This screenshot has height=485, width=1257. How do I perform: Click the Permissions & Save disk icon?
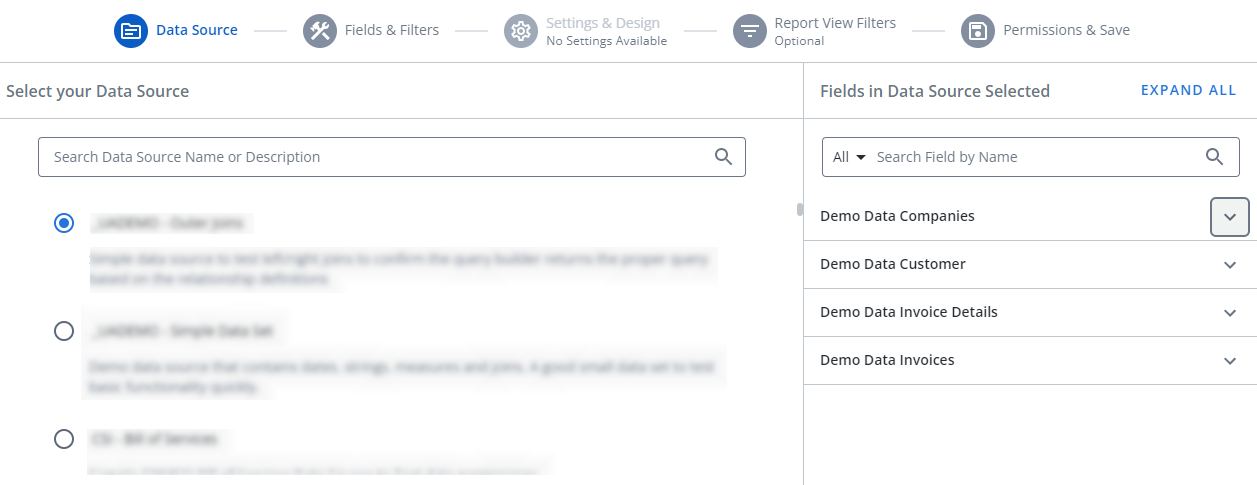point(978,31)
